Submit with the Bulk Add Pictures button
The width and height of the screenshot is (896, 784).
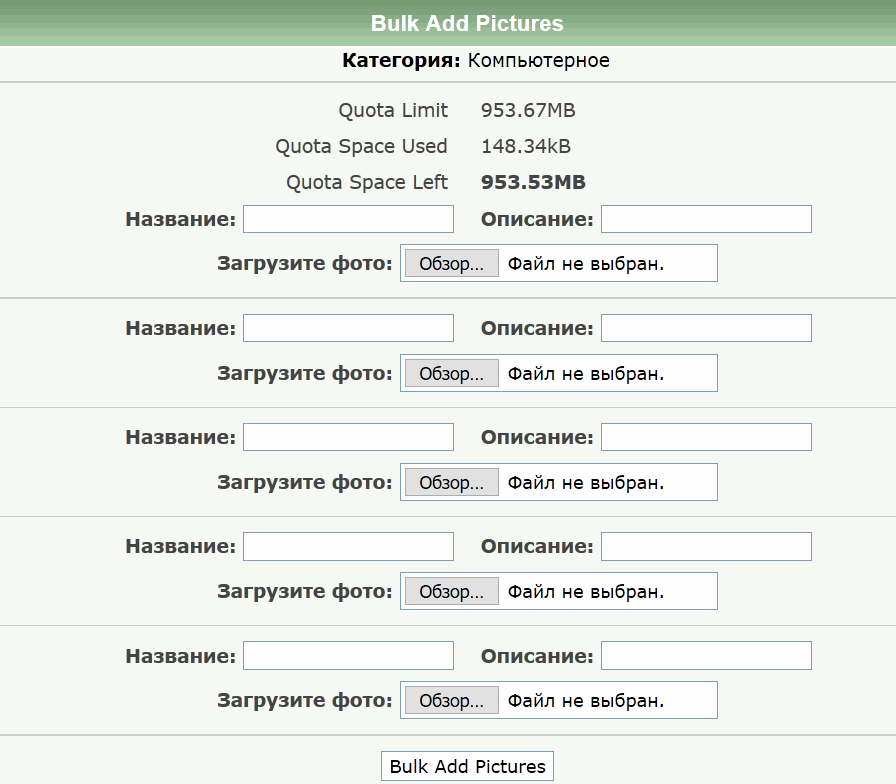tap(467, 766)
